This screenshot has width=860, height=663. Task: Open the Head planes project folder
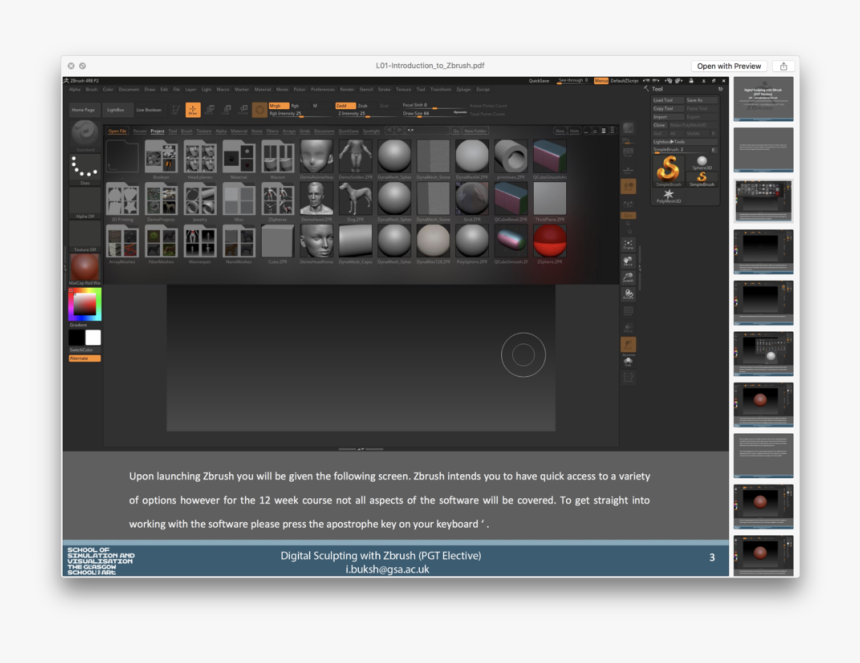pyautogui.click(x=200, y=157)
